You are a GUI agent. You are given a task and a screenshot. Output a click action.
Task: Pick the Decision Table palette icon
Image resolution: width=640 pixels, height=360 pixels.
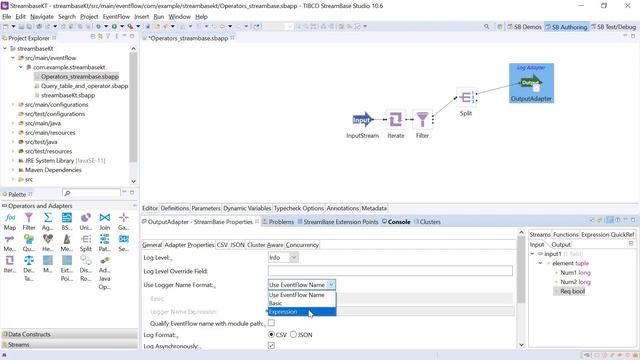tap(29, 268)
